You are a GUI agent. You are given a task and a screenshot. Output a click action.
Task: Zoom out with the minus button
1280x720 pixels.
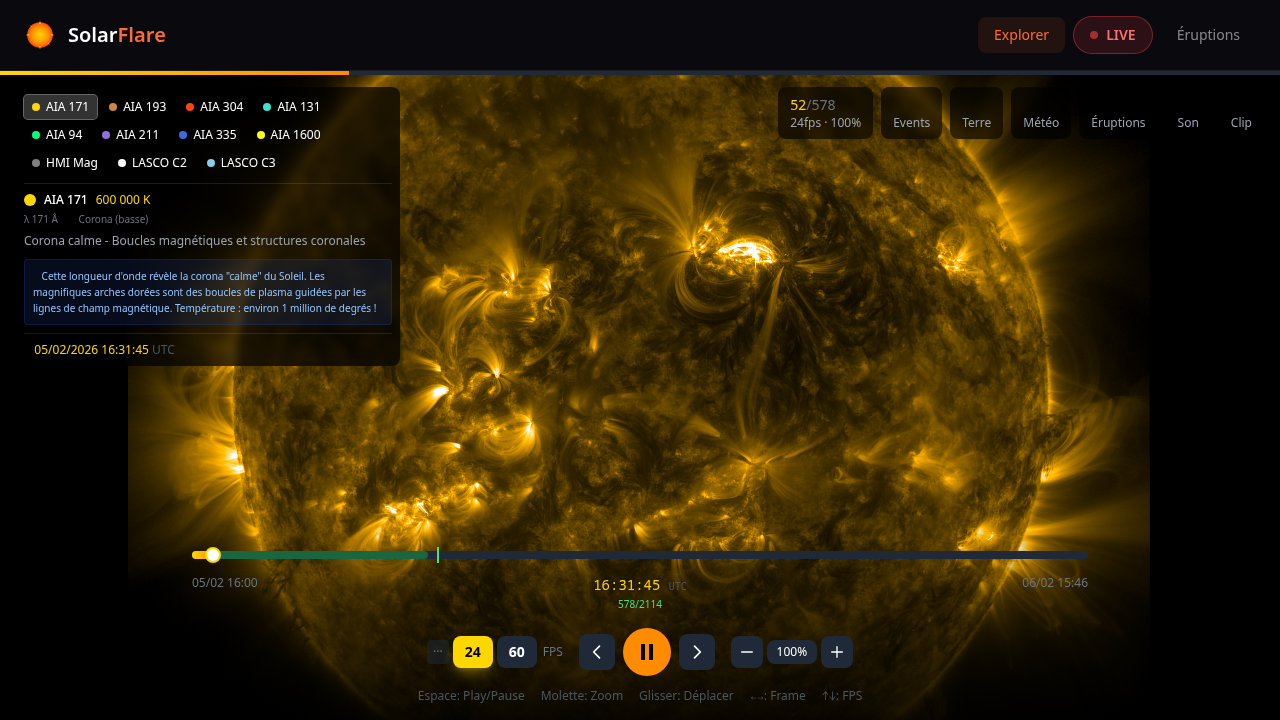click(747, 652)
